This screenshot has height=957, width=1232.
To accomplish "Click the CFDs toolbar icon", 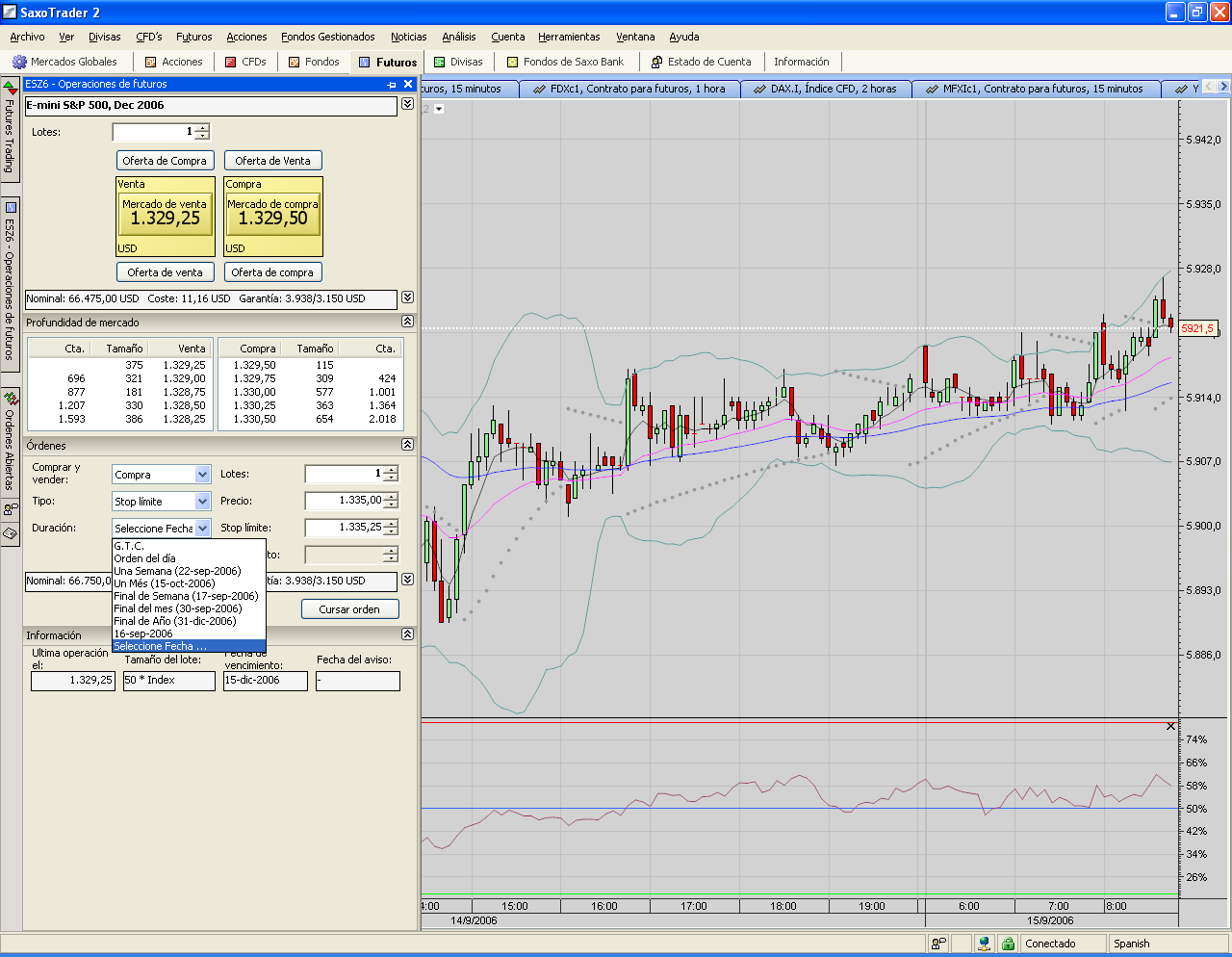I will point(231,62).
